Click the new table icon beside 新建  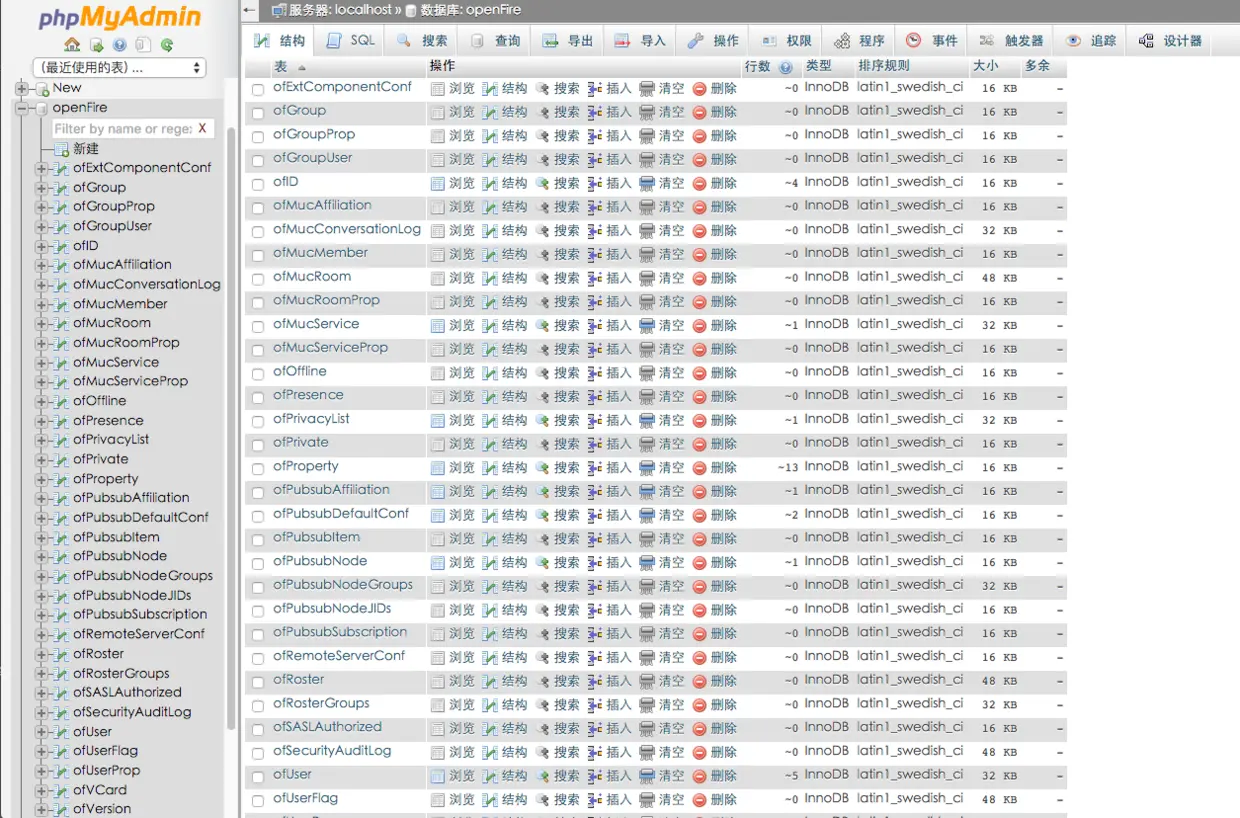coord(61,149)
